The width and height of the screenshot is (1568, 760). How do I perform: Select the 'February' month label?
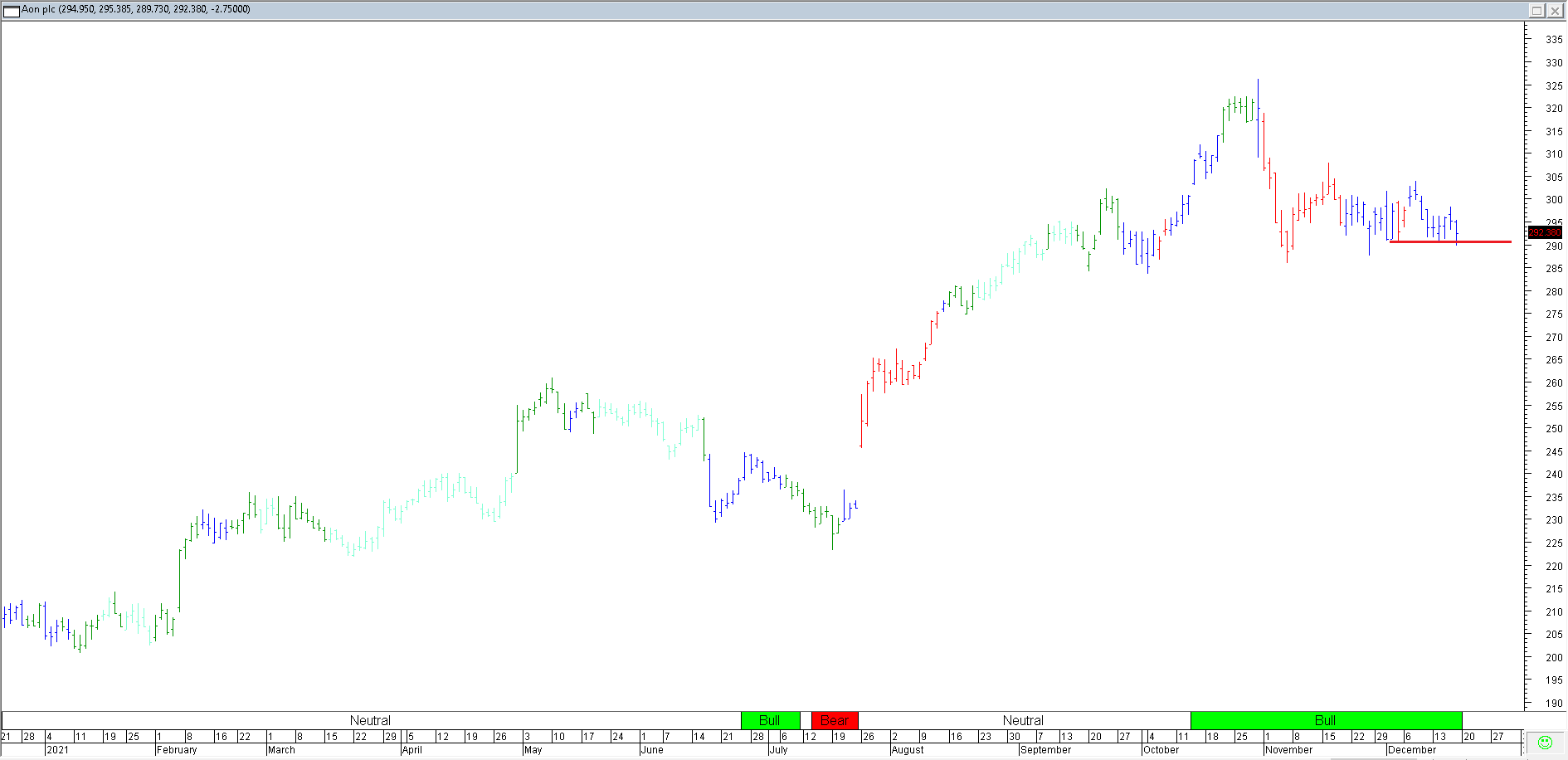pyautogui.click(x=177, y=750)
